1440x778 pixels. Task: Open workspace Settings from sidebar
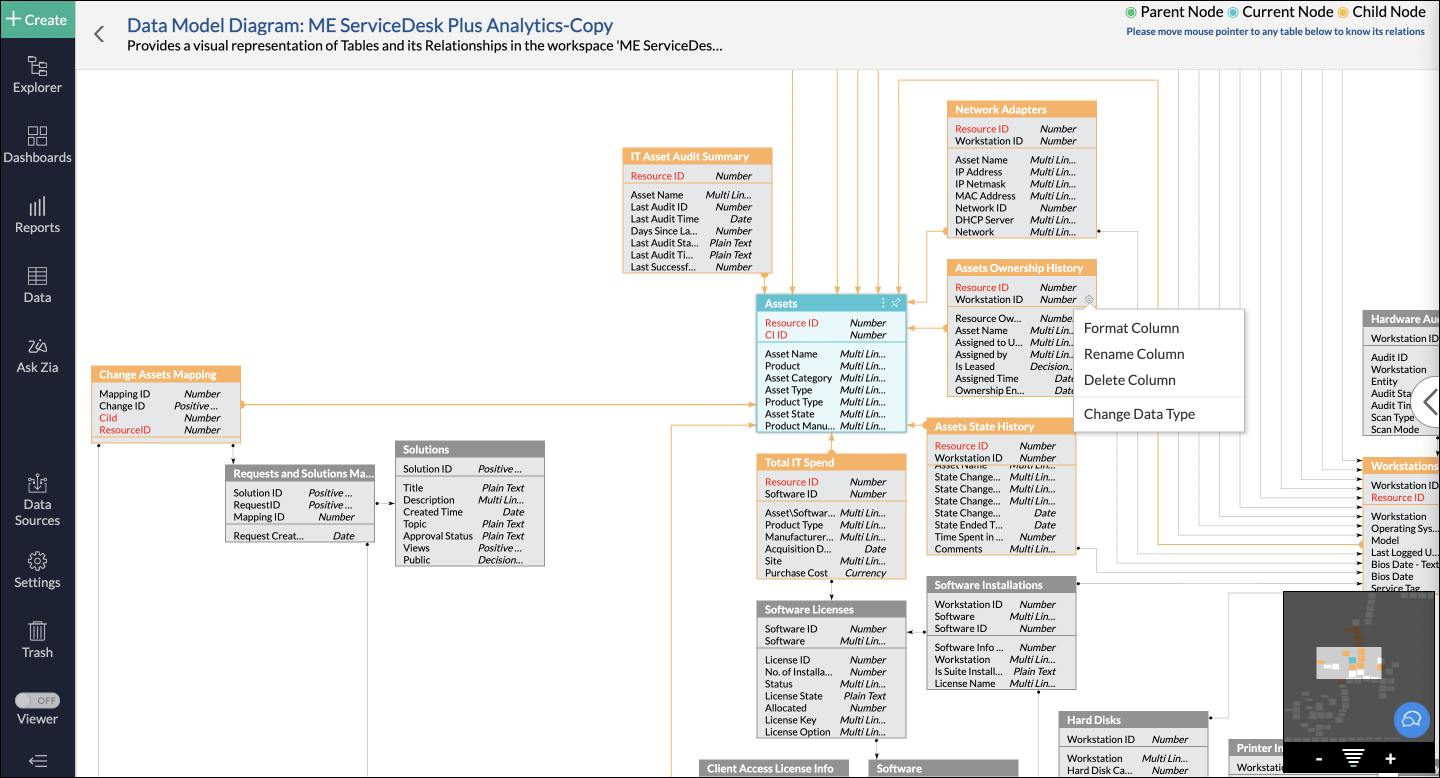tap(37, 570)
